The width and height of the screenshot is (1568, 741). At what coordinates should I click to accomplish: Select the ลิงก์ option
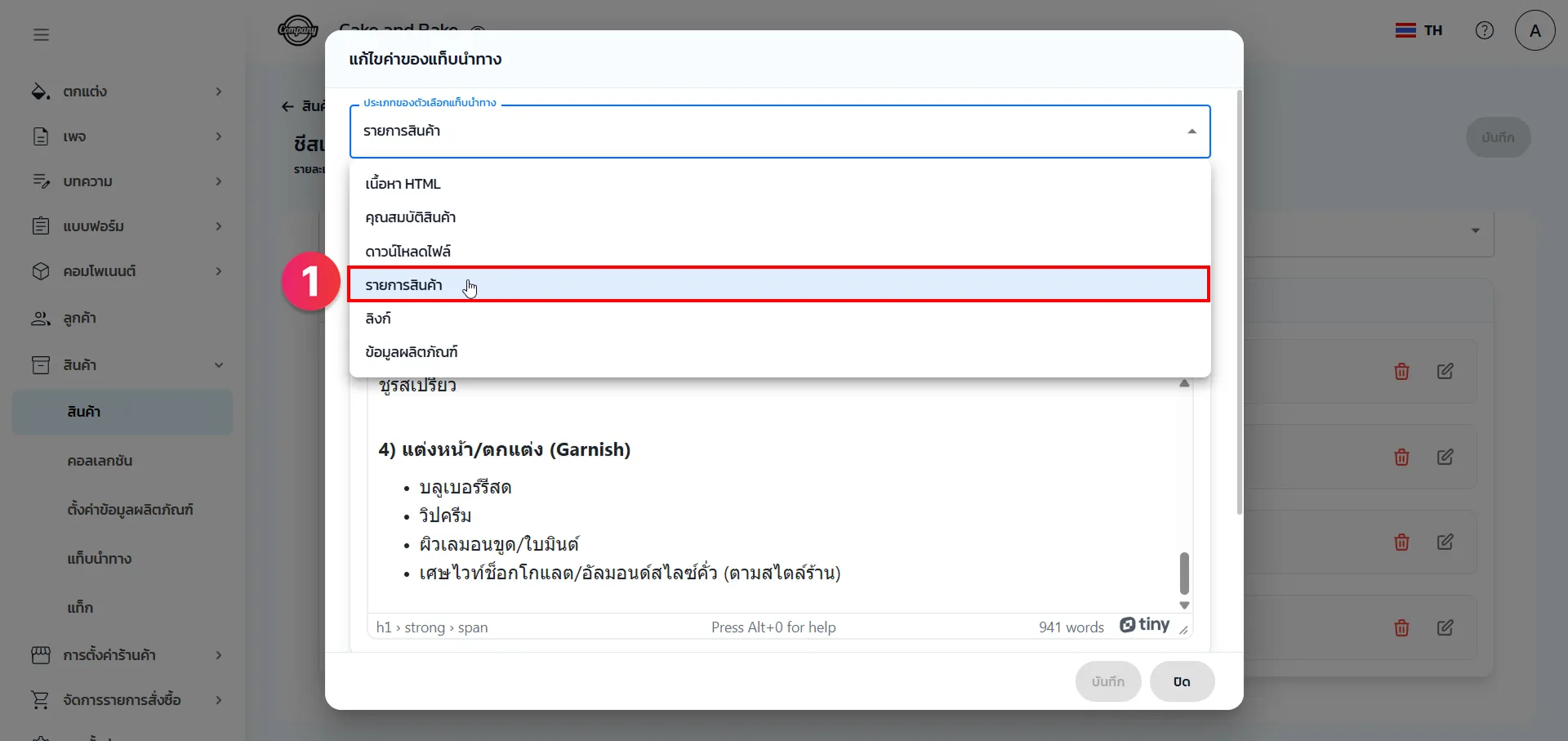tap(378, 319)
